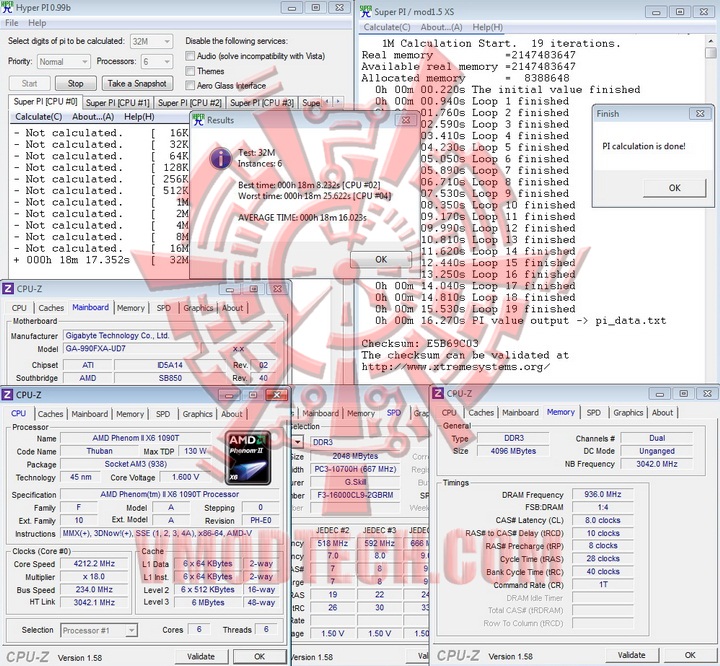Toggle Aero Glass Interface checkbox
Screen dimensions: 720x666
(190, 85)
